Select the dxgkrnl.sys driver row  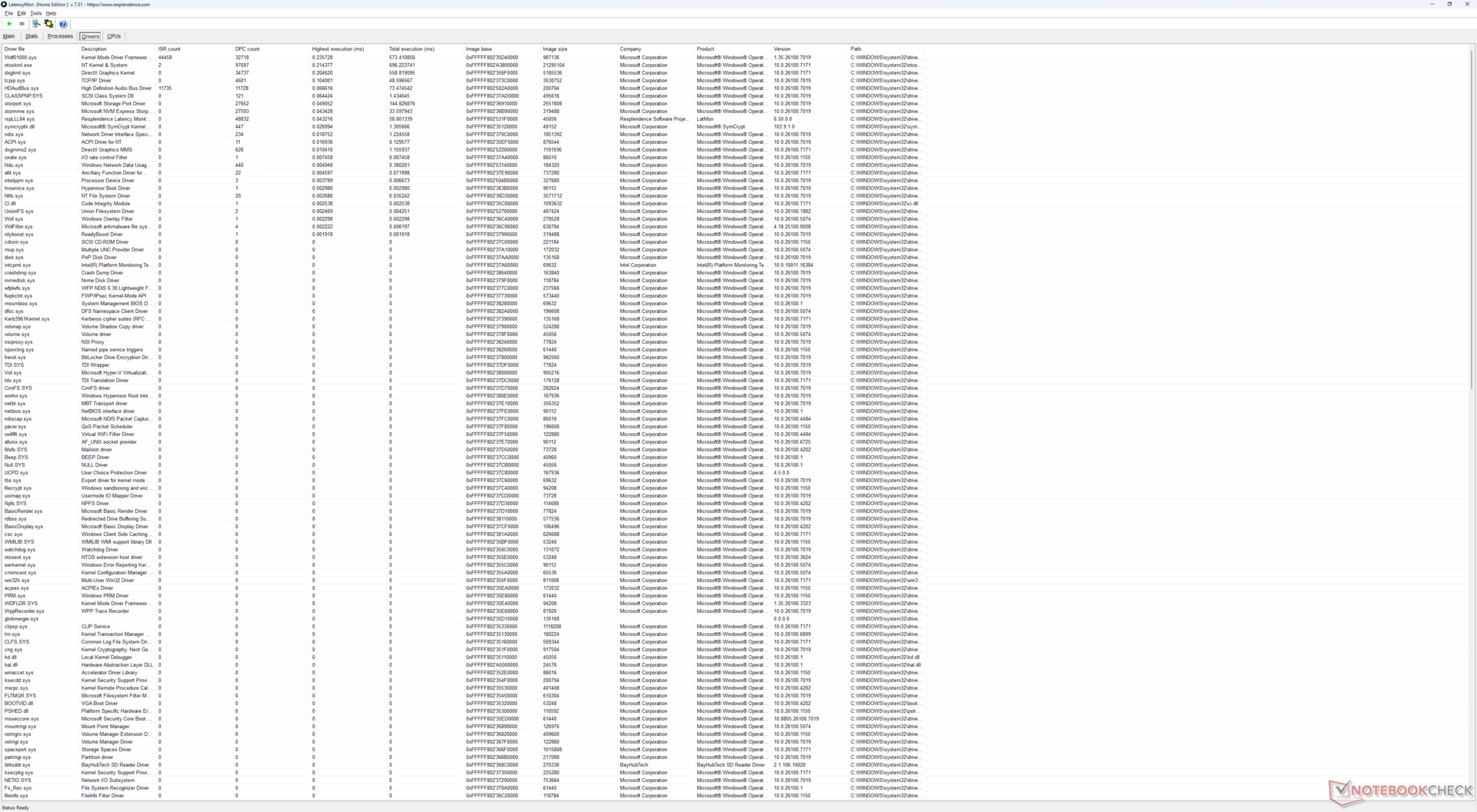pyautogui.click(x=463, y=73)
